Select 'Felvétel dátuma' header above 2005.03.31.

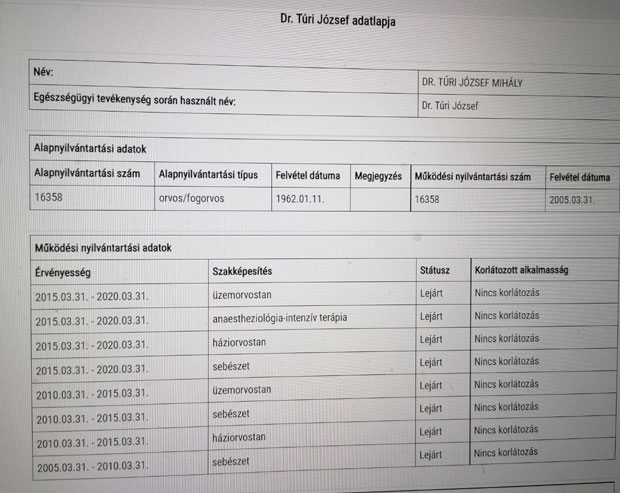580,177
